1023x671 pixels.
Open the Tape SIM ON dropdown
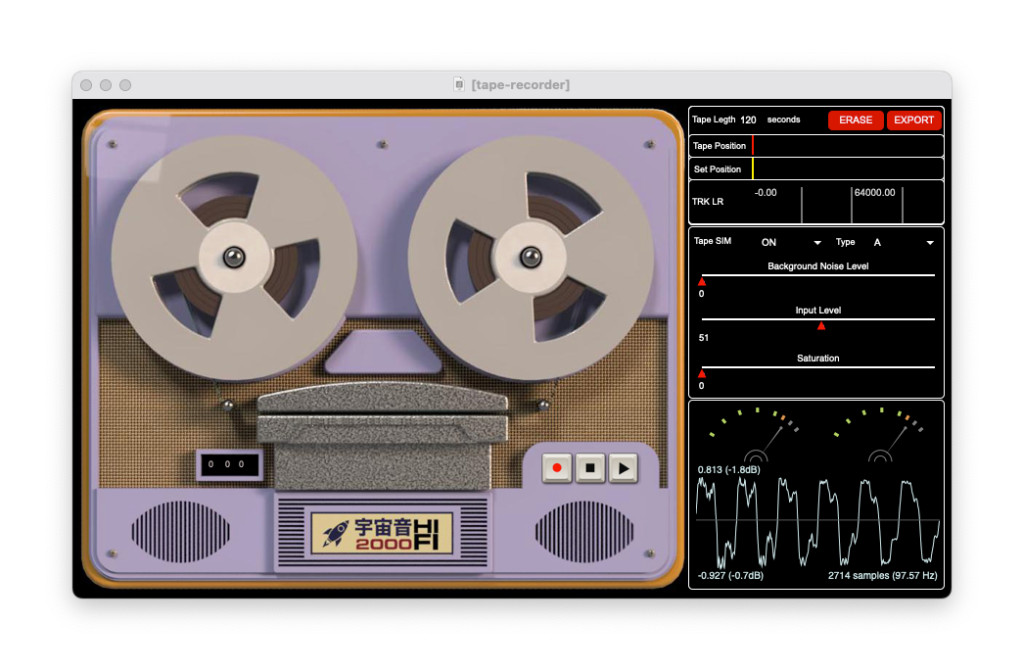[790, 243]
